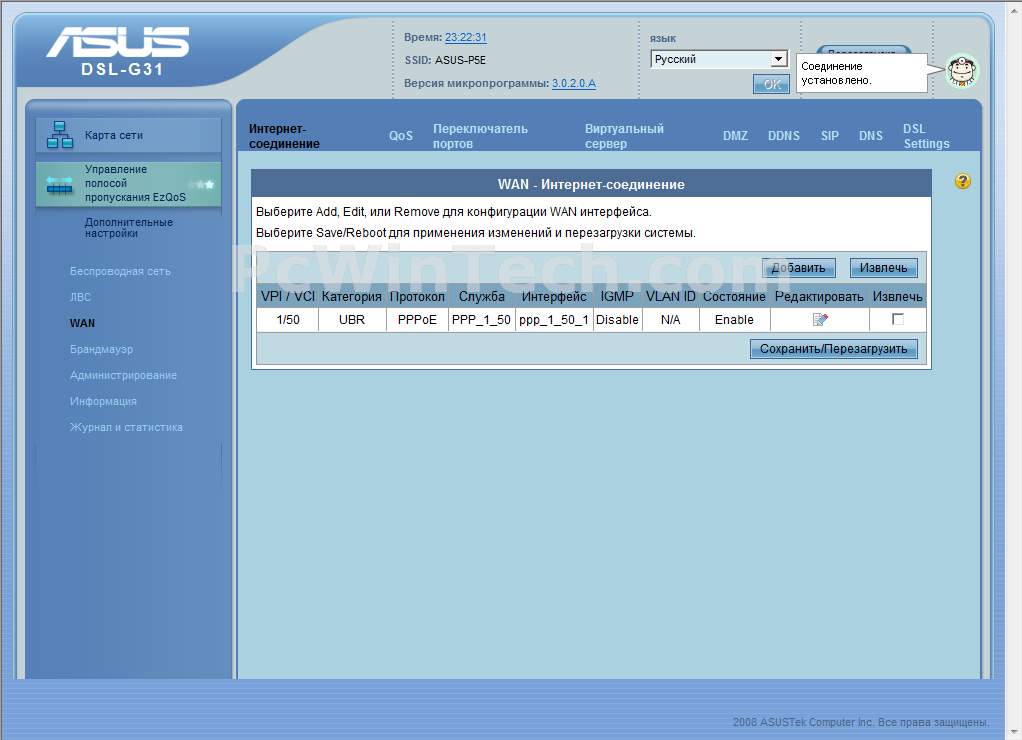The image size is (1022, 740).
Task: Click the Добавить button
Action: tap(798, 268)
